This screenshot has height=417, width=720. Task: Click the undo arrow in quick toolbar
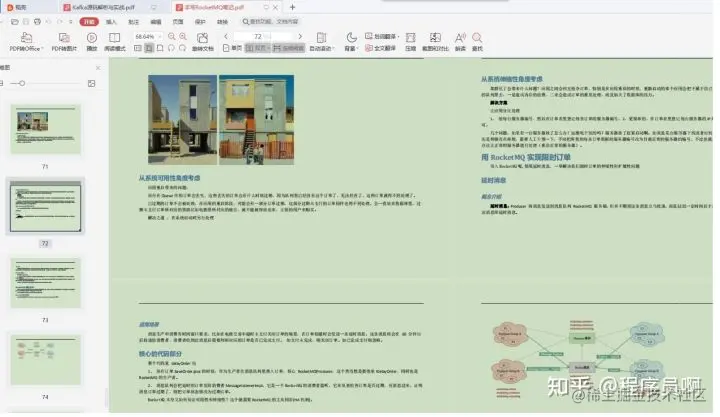[x=49, y=22]
